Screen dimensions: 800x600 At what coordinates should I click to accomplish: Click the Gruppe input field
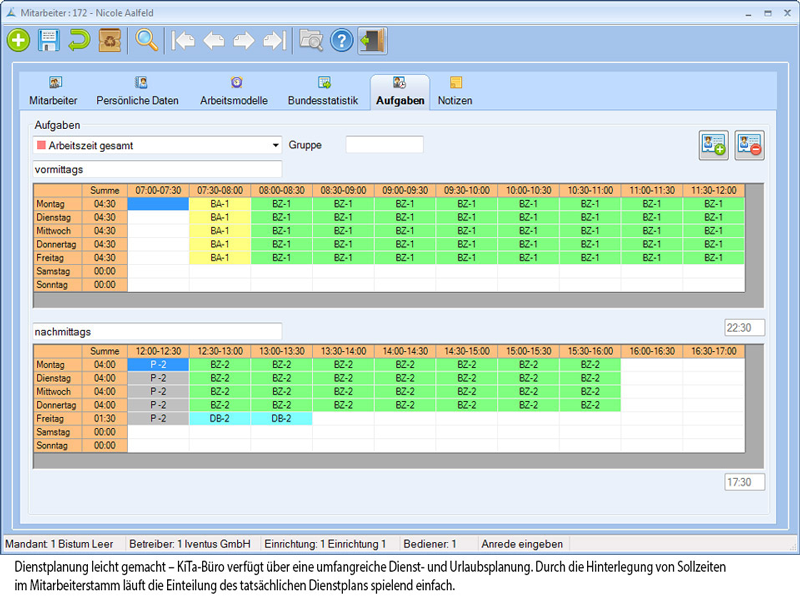click(384, 145)
